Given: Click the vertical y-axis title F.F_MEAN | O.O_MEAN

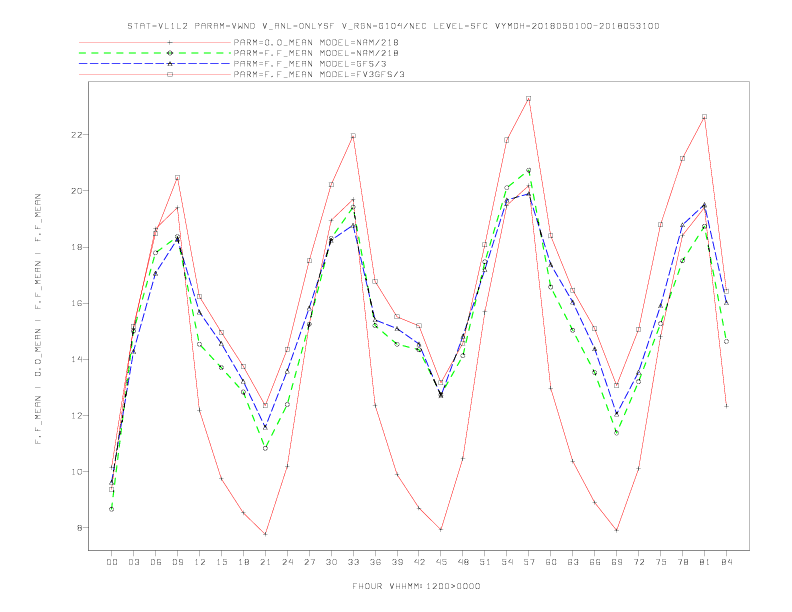Looking at the screenshot, I should (38, 319).
